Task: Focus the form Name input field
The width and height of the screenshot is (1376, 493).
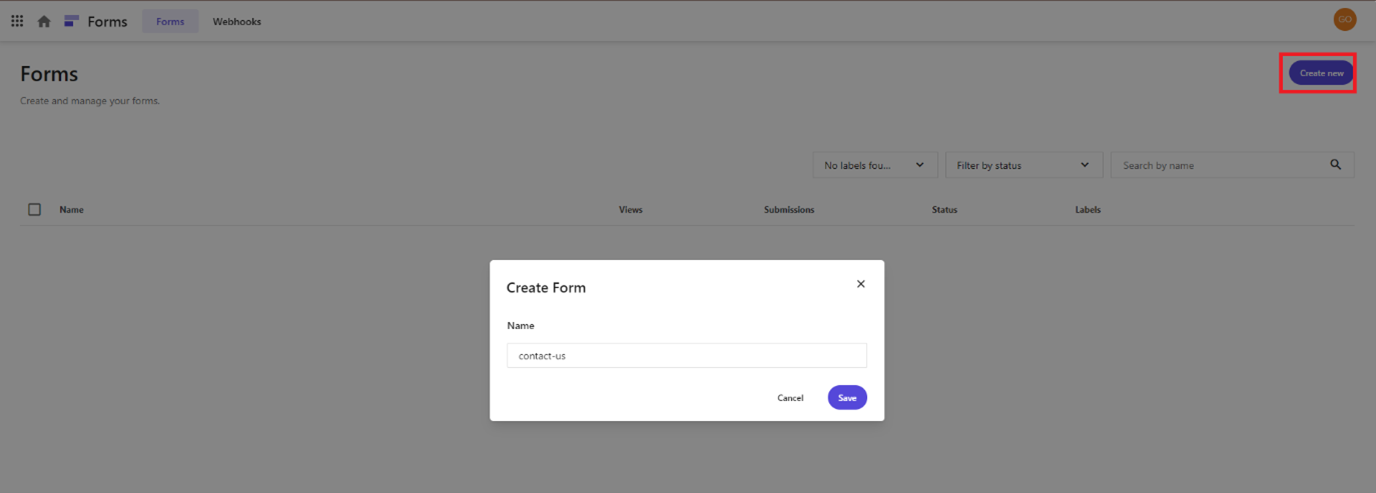Action: [686, 356]
